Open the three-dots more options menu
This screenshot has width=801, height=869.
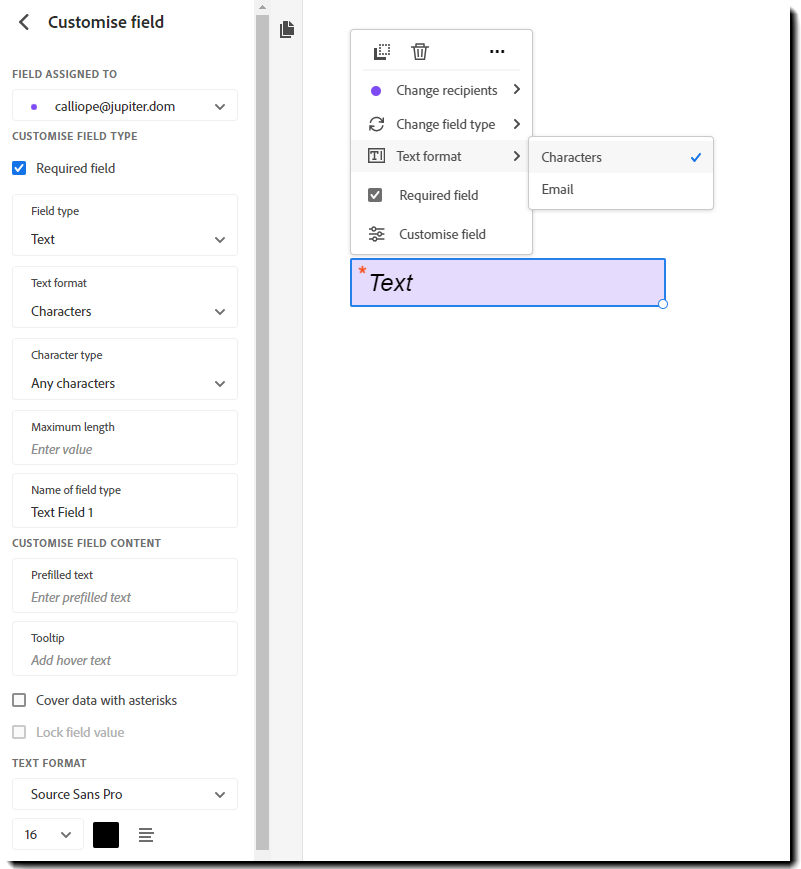pyautogui.click(x=497, y=52)
